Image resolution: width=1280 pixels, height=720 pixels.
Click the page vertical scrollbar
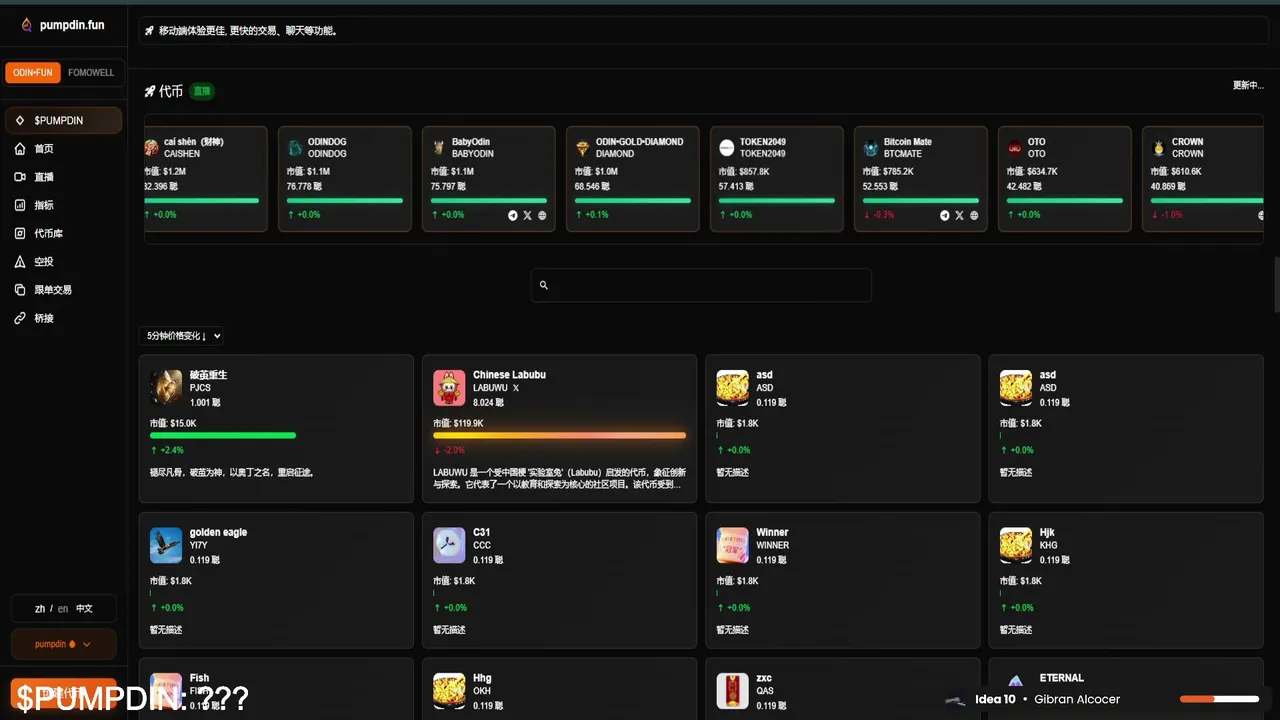(1276, 285)
